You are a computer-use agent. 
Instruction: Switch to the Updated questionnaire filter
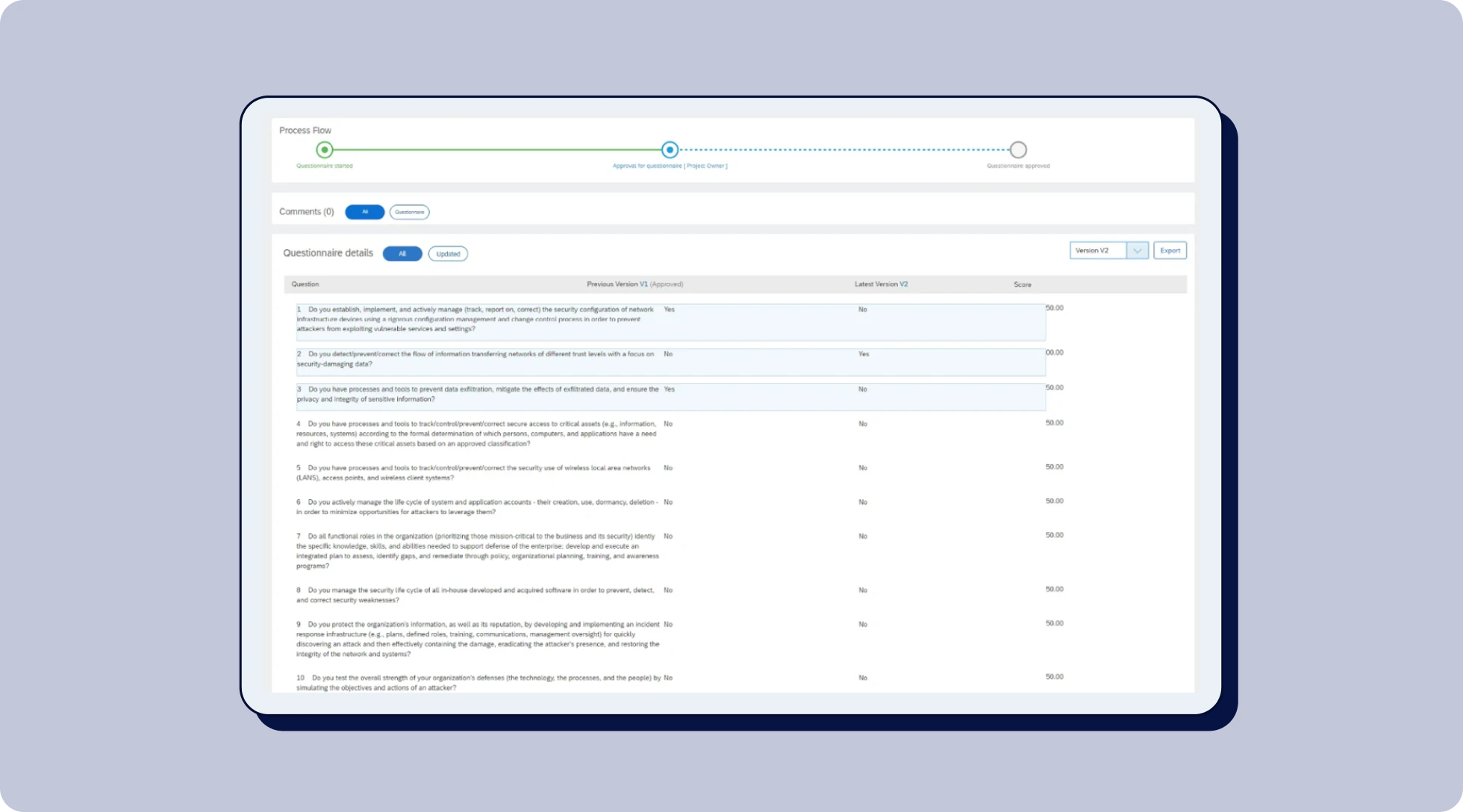click(448, 254)
